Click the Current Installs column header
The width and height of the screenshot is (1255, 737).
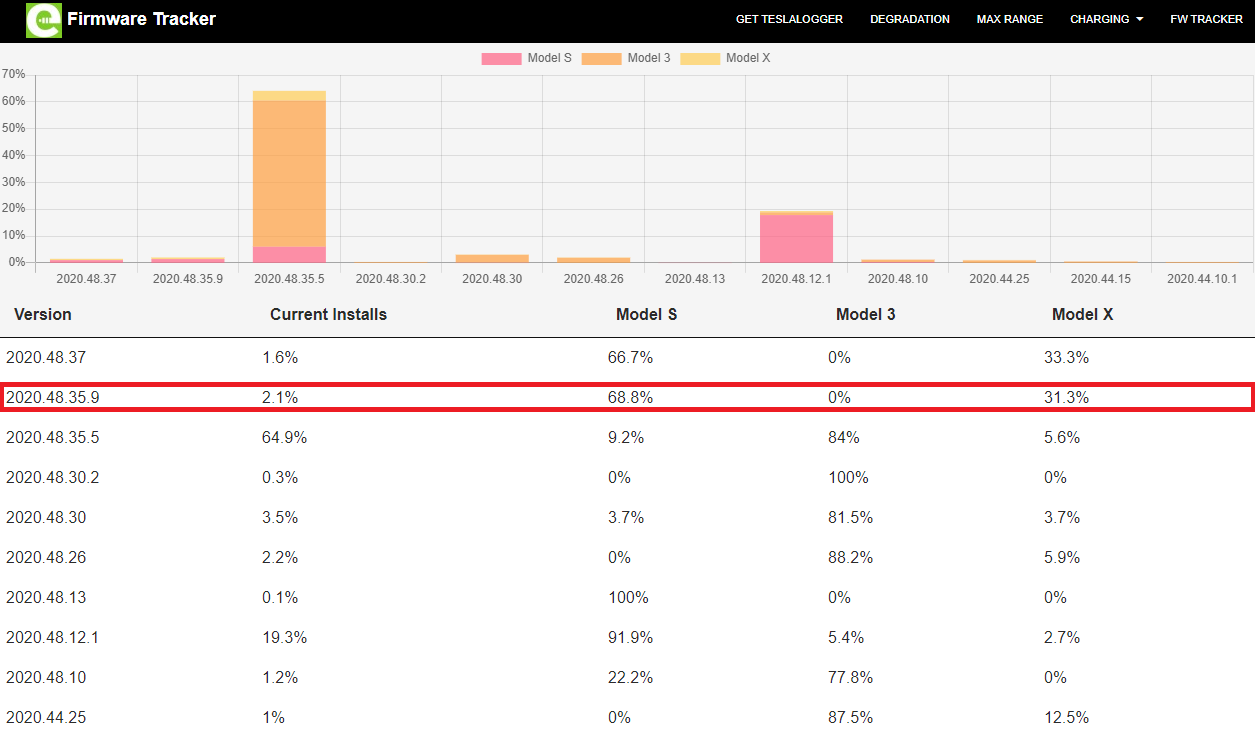(328, 314)
